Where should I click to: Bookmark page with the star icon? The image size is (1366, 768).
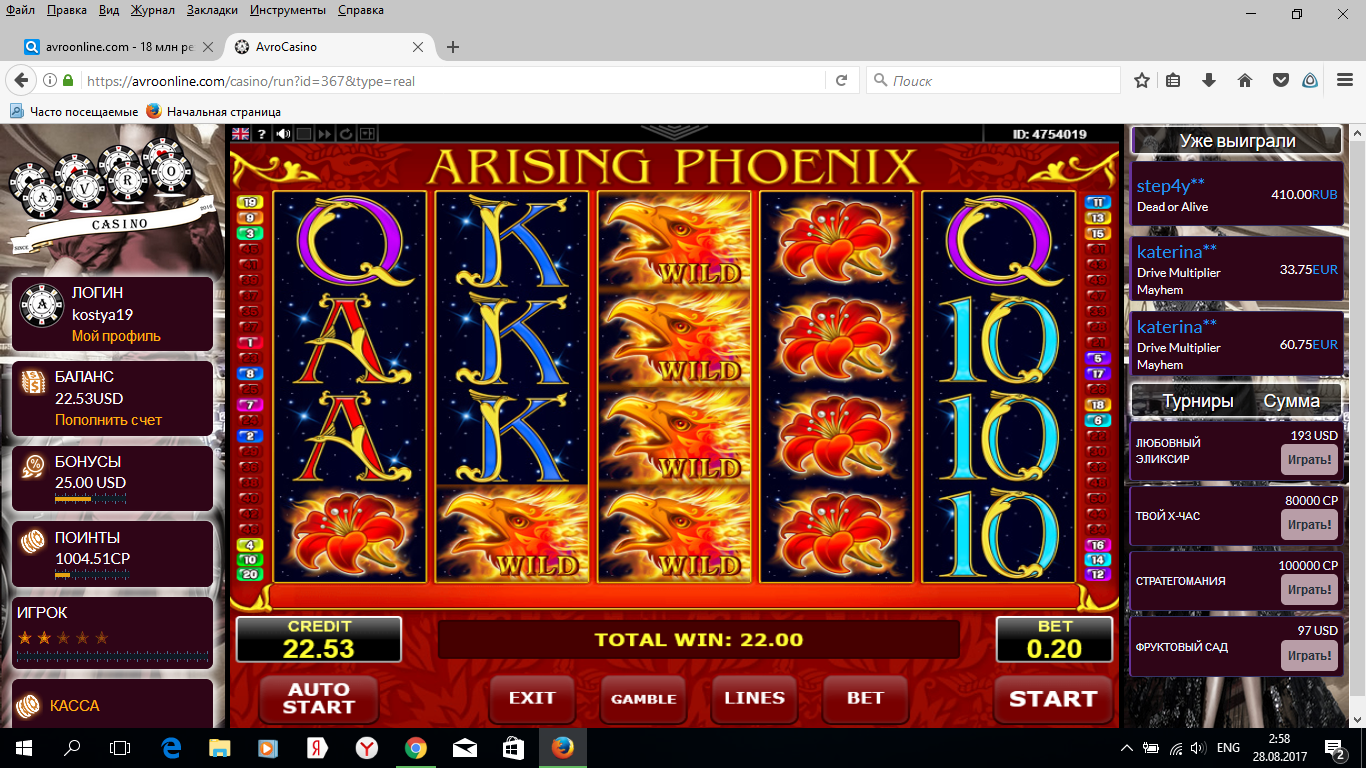coord(1142,80)
